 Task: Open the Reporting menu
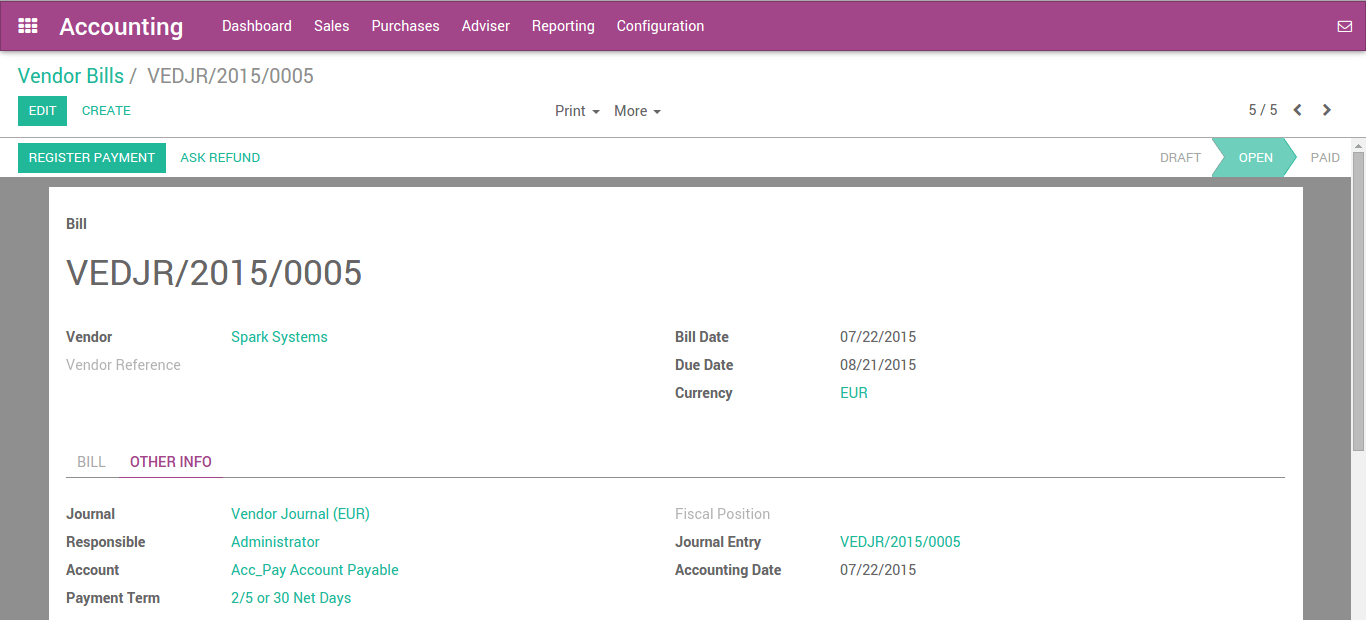(x=563, y=26)
